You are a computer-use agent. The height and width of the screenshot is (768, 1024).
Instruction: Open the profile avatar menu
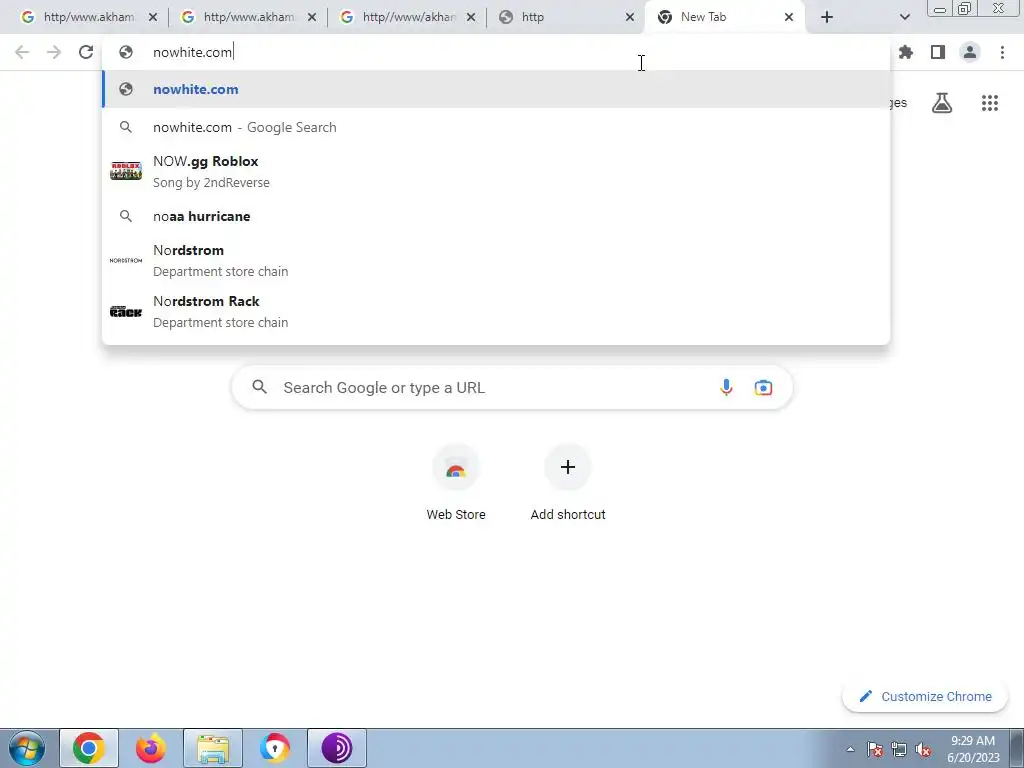970,52
